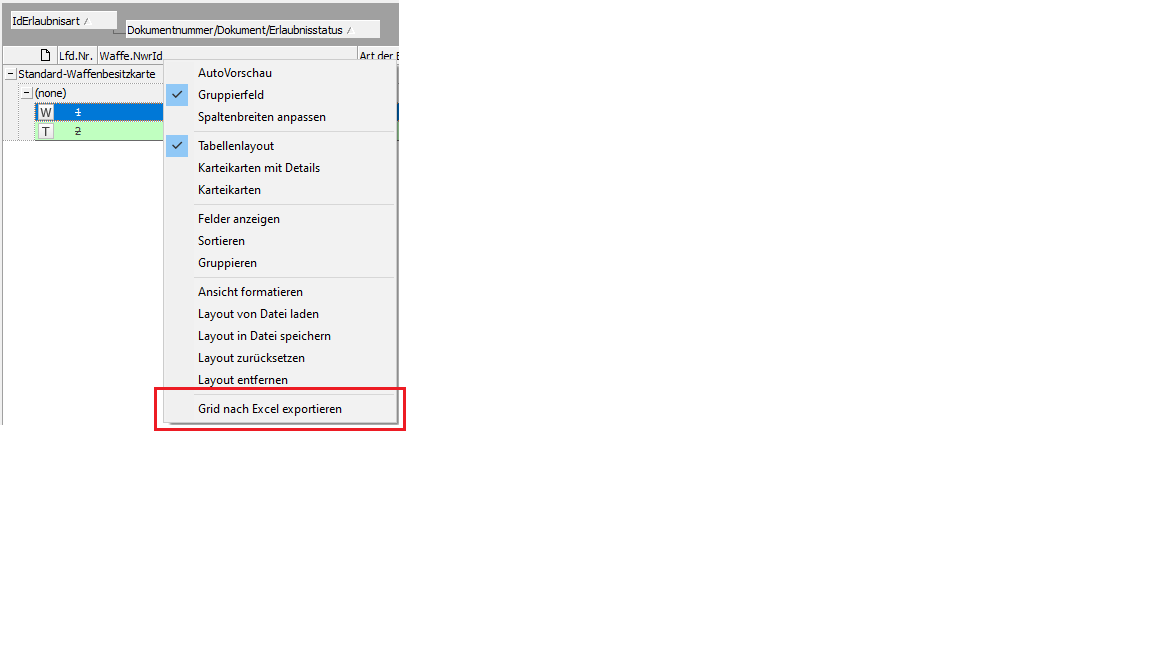The height and width of the screenshot is (648, 1152).
Task: Click the Lfd.Nr. column header
Action: 76,56
